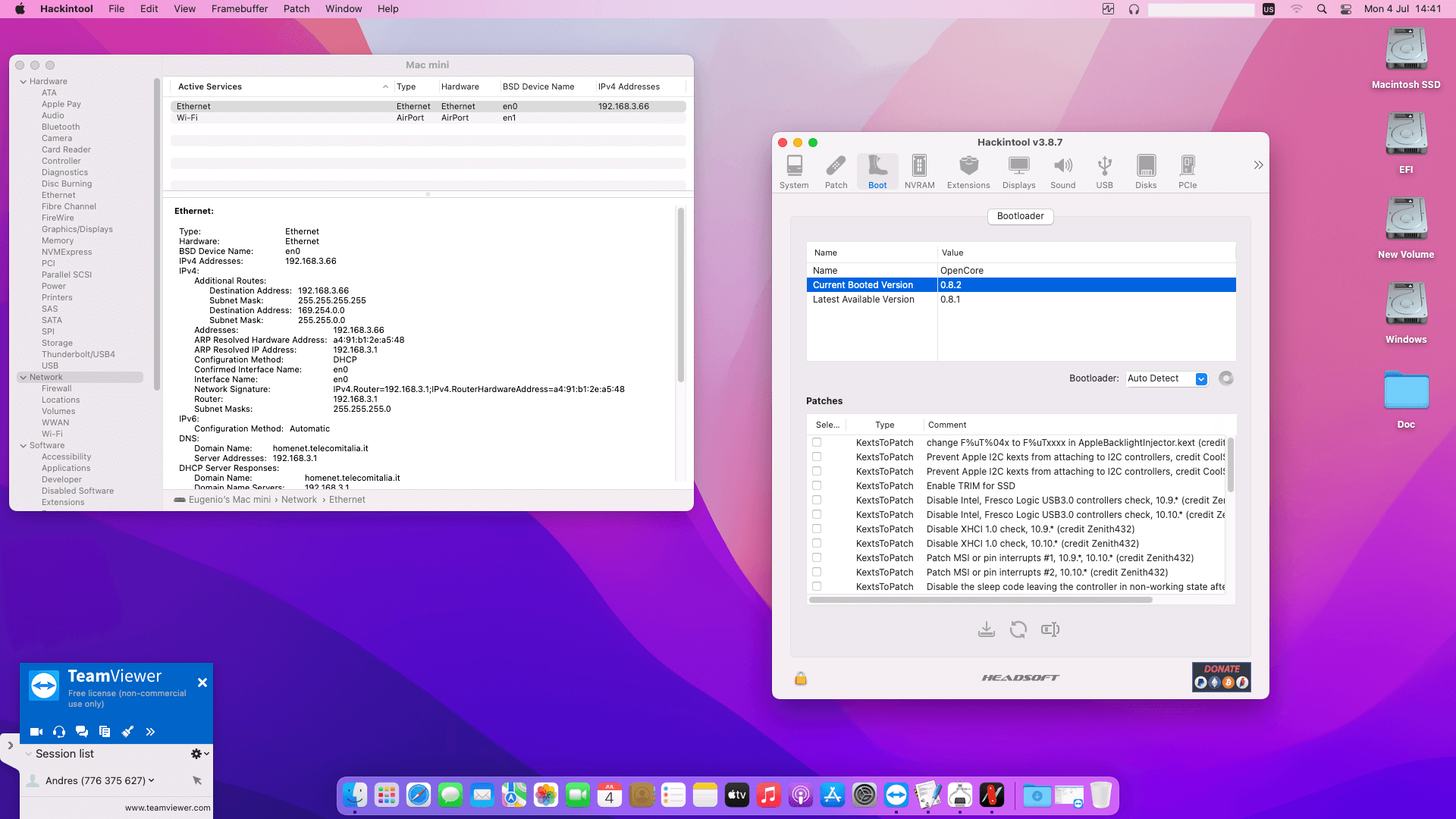The width and height of the screenshot is (1456, 819).
Task: Open www.teamviewer.com link
Action: [168, 808]
